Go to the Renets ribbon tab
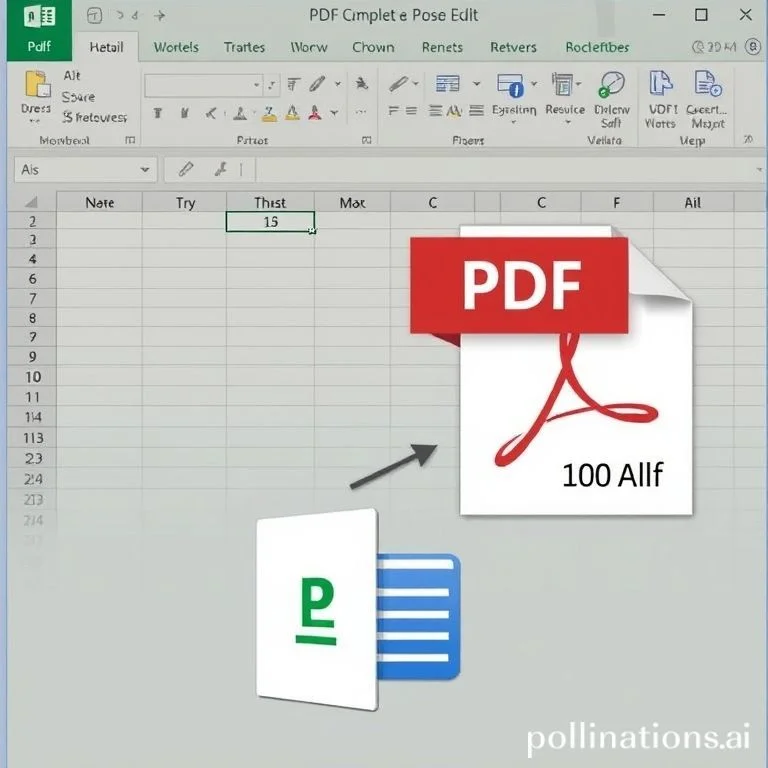Viewport: 768px width, 768px height. point(442,47)
